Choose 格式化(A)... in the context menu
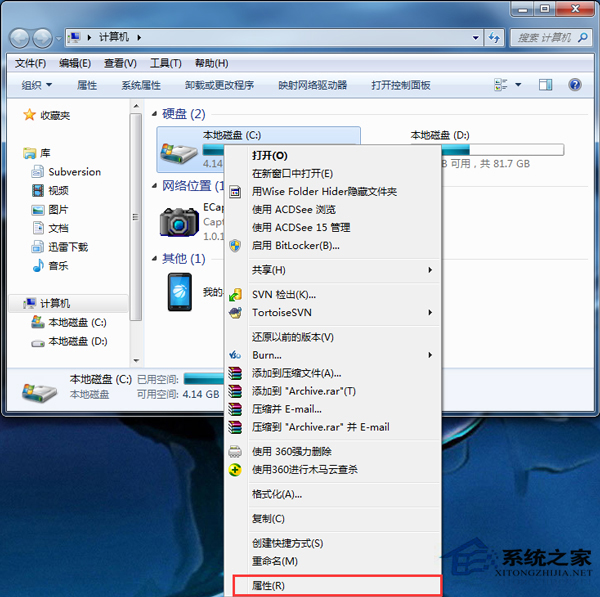The width and height of the screenshot is (600, 597). pyautogui.click(x=332, y=494)
